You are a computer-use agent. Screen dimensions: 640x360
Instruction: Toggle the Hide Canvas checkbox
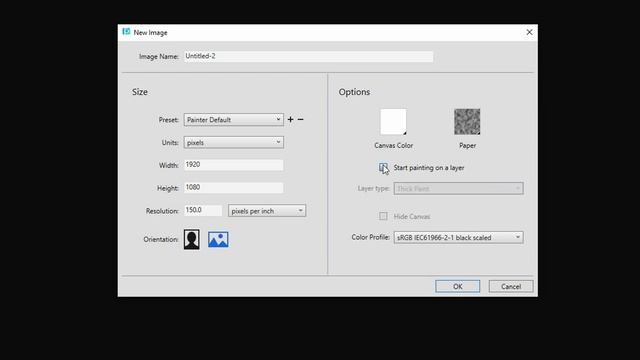point(383,216)
